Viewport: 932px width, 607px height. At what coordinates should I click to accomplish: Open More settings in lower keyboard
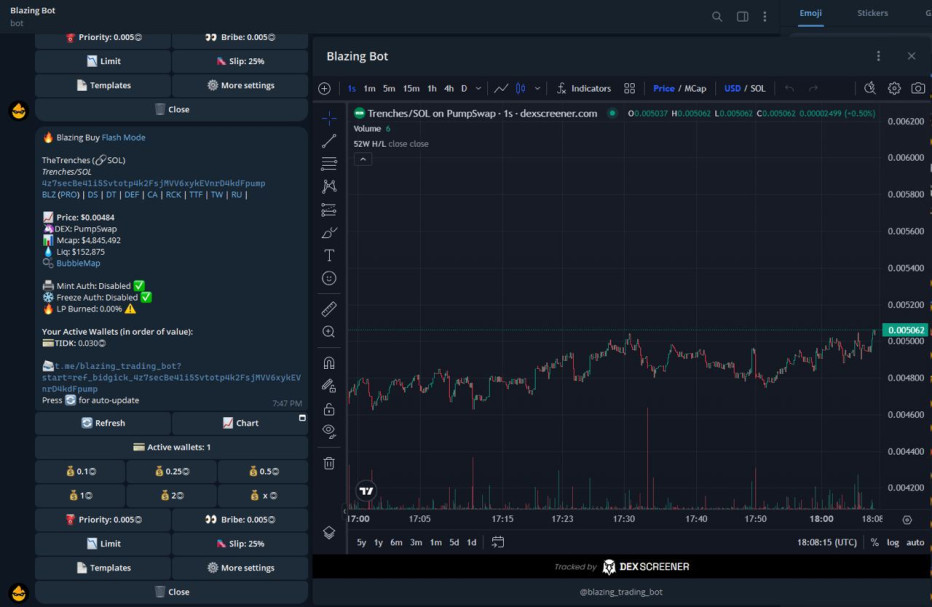point(240,568)
